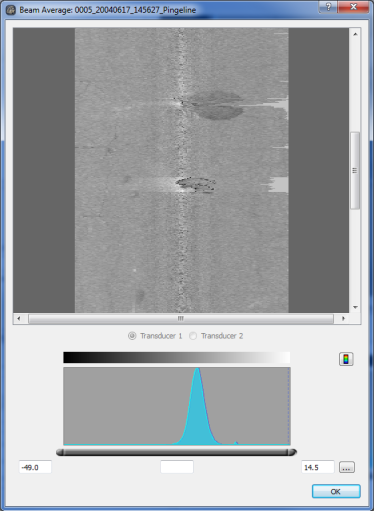Viewport: 374px width, 511px height.
Task: Click the vertical scrollbar thumb
Action: (355, 170)
